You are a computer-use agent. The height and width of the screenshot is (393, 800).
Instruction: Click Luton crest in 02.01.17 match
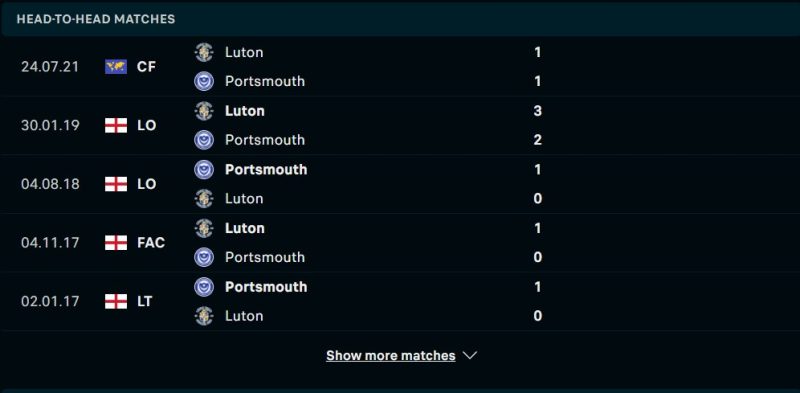coord(204,316)
